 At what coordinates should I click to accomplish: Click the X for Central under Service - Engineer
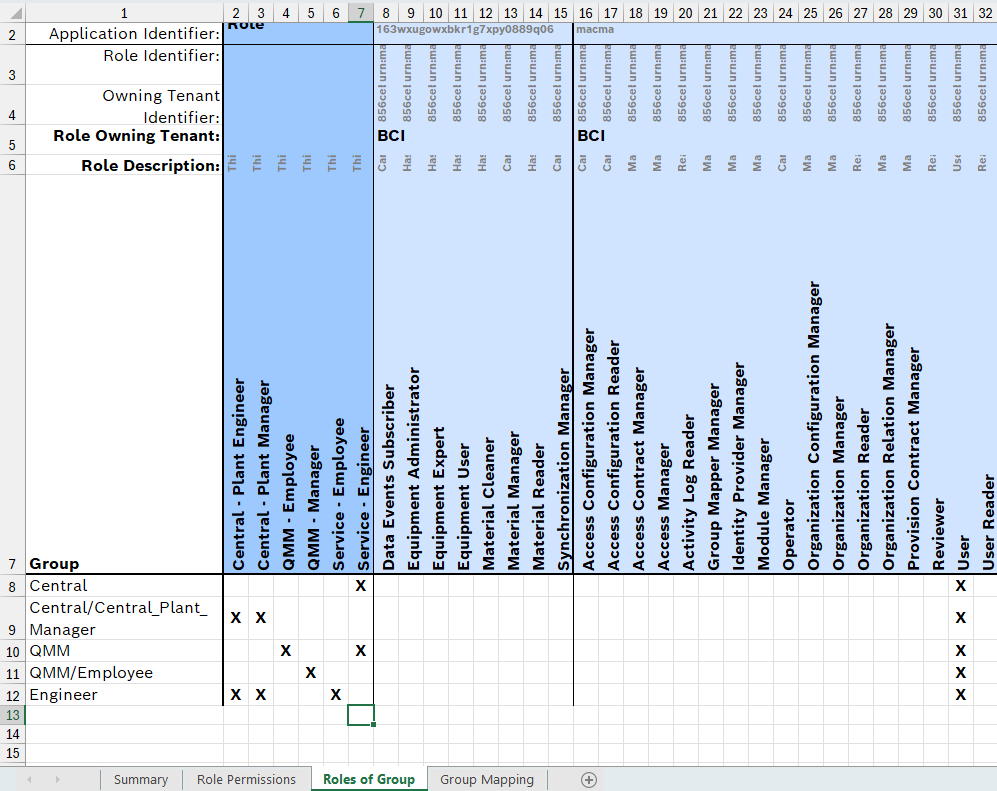pyautogui.click(x=360, y=586)
